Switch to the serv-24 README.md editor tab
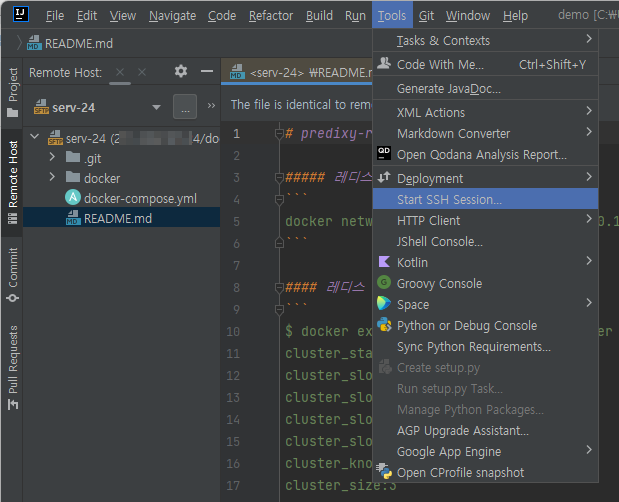This screenshot has width=619, height=502. [297, 72]
